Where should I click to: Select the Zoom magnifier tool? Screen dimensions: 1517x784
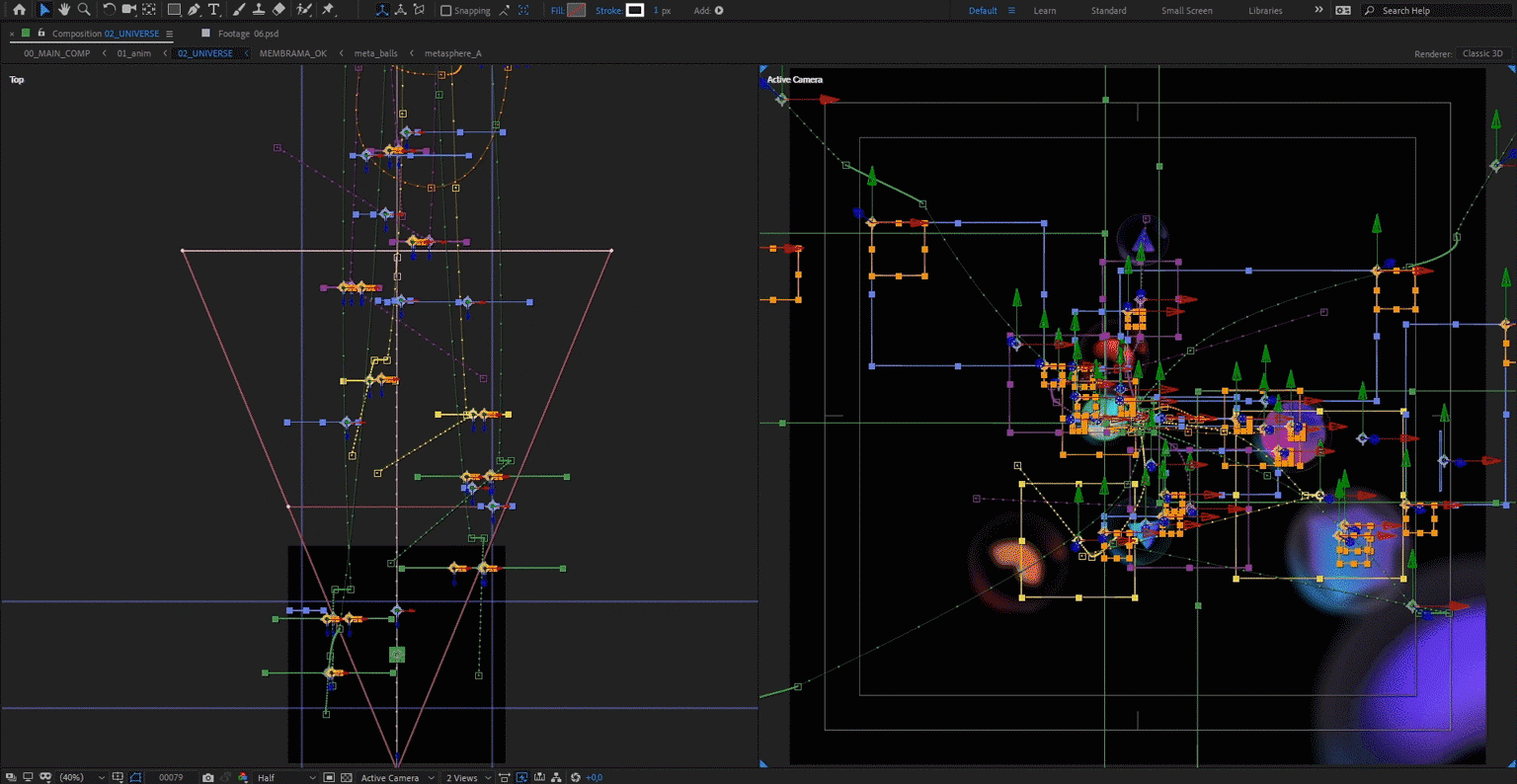click(x=84, y=10)
